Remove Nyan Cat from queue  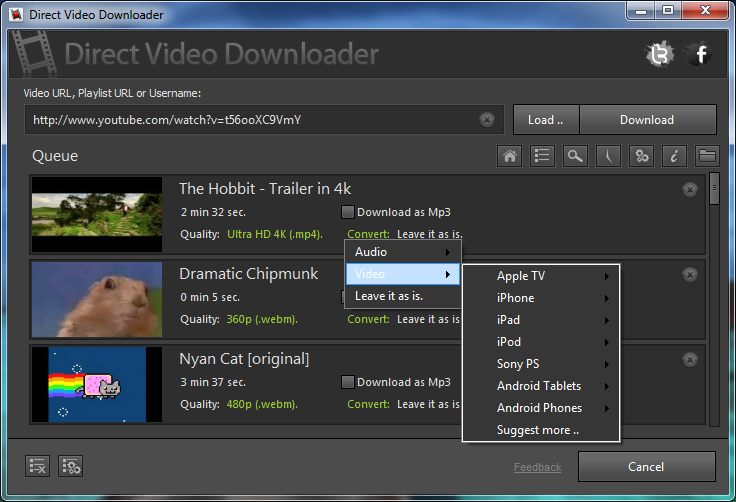tap(690, 360)
